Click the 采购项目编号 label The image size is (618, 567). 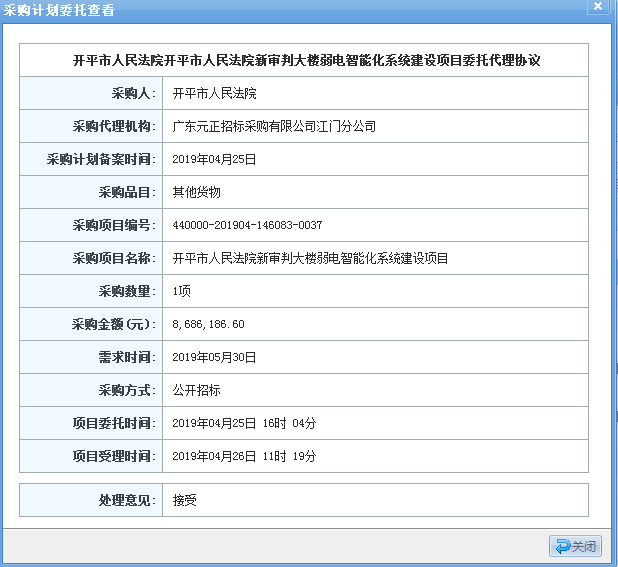114,225
